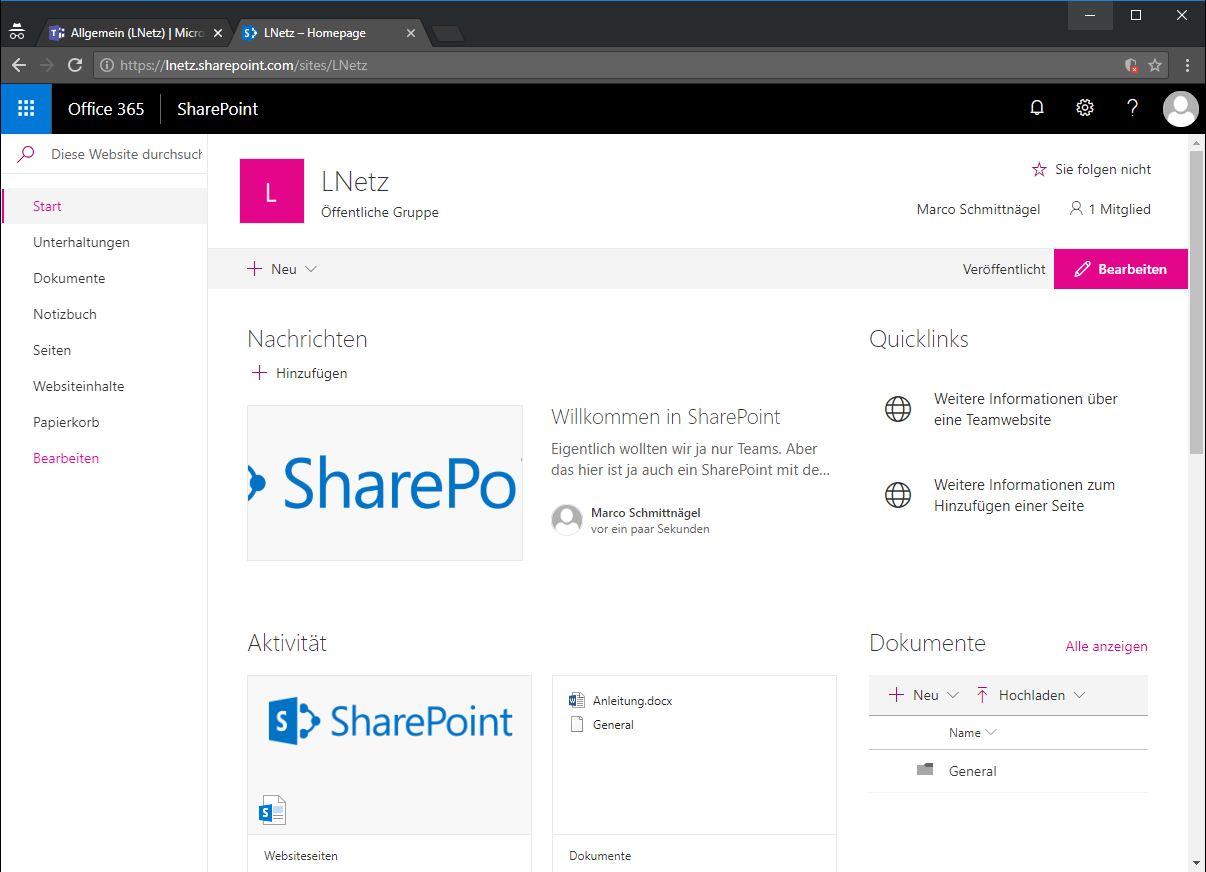Bookmark the page with star icon
The height and width of the screenshot is (872, 1206).
(1155, 65)
